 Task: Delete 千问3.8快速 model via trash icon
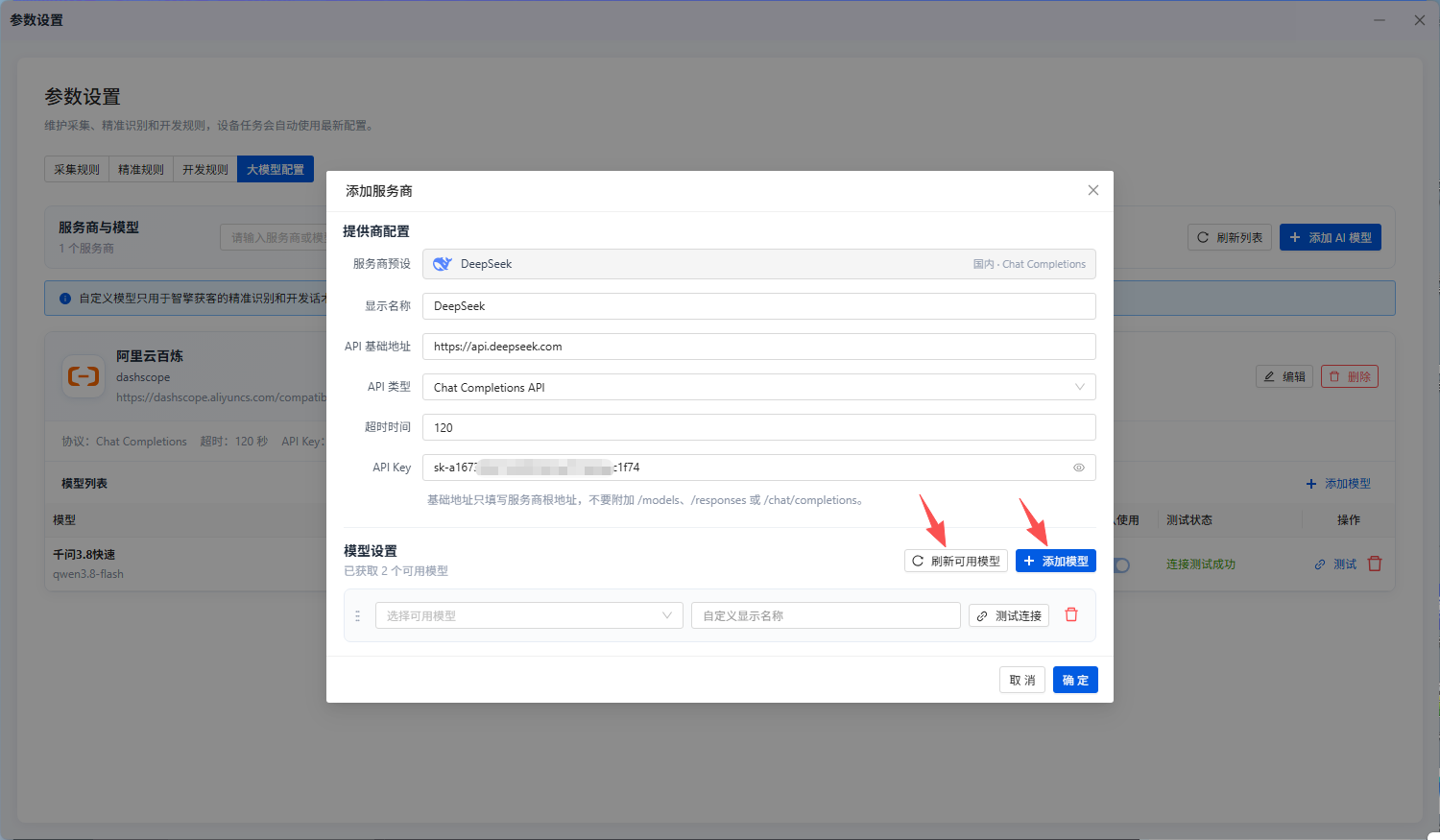1375,564
